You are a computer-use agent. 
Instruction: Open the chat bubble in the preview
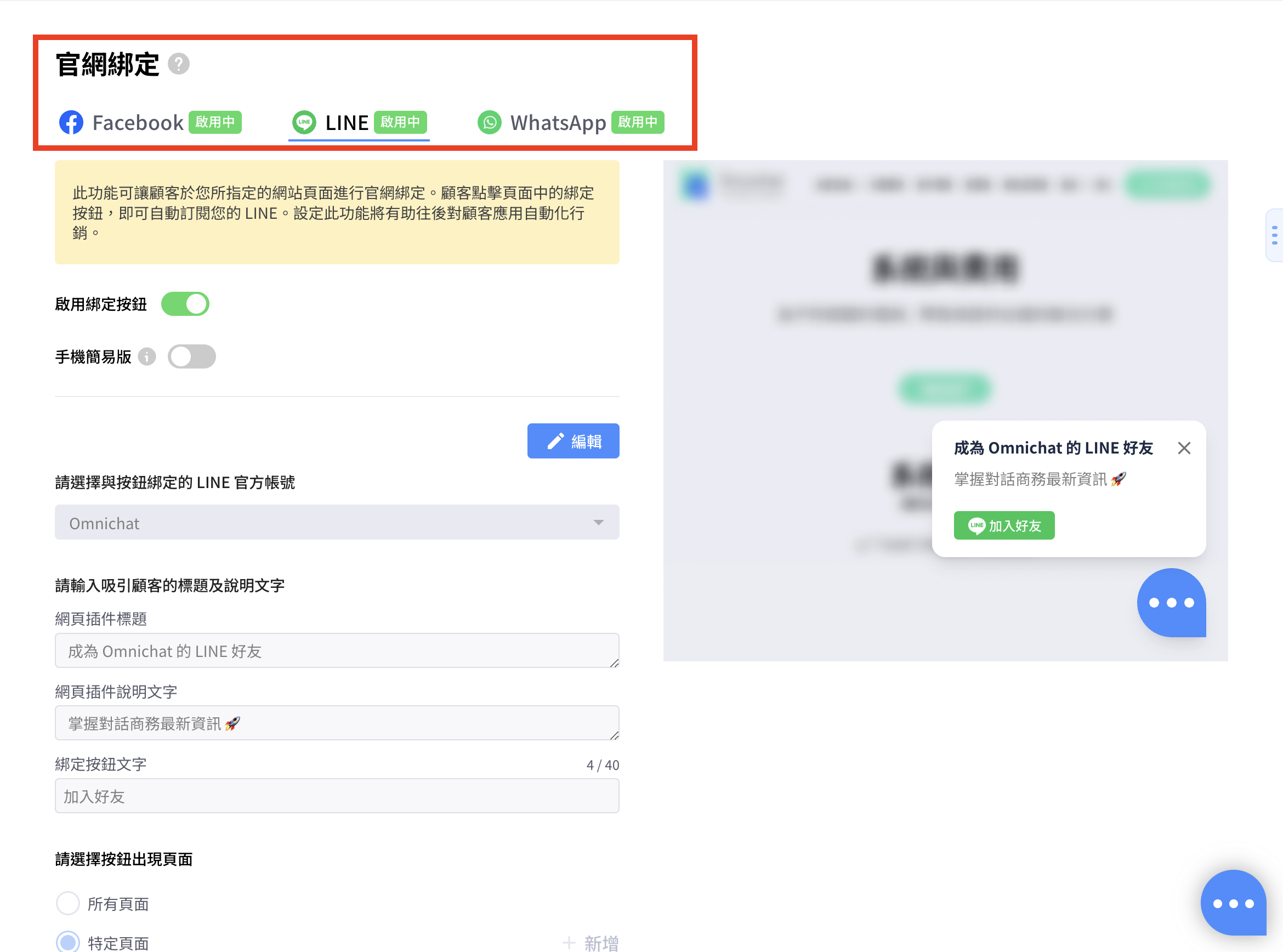(1171, 603)
